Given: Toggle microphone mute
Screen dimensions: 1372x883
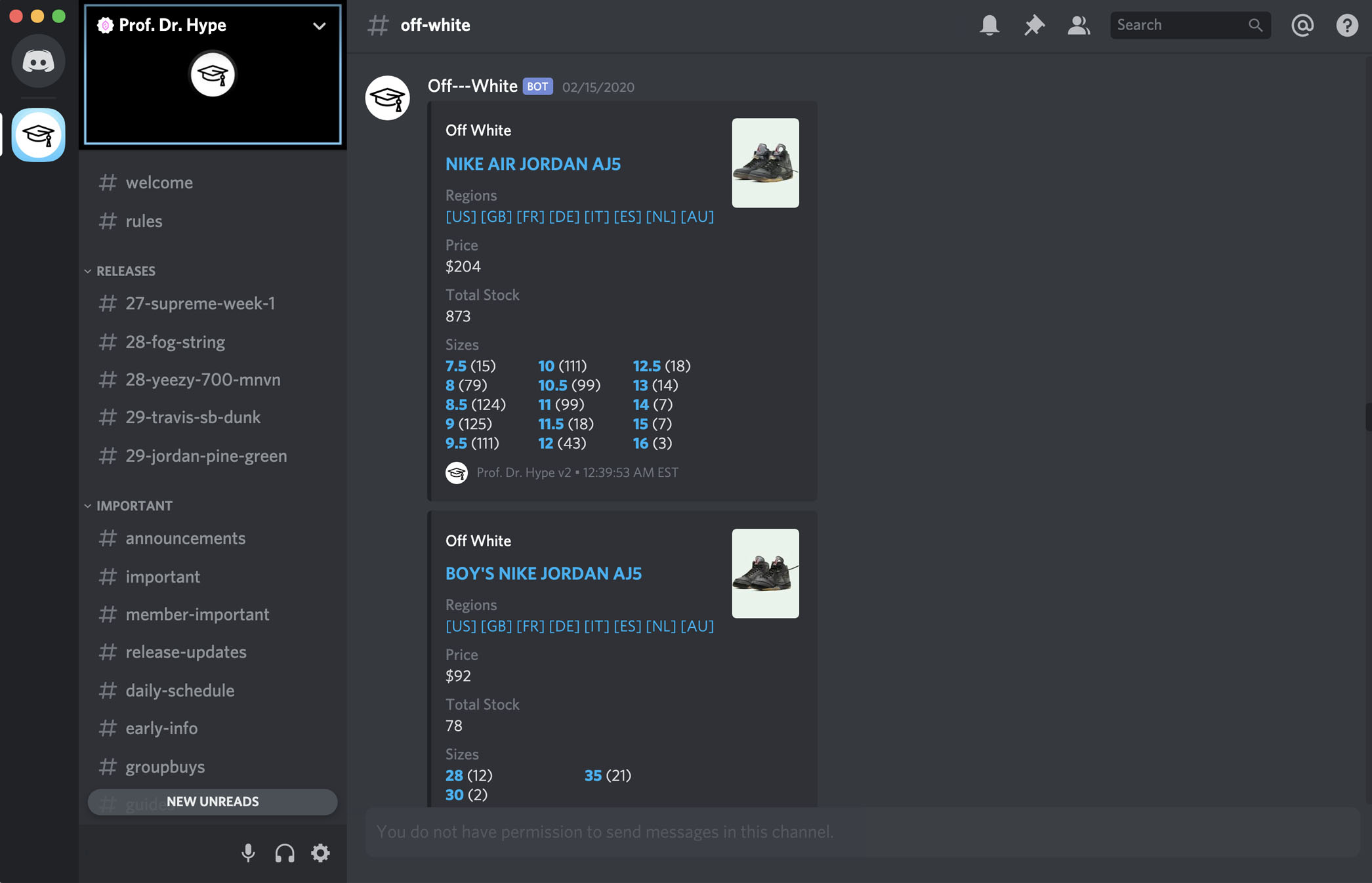Looking at the screenshot, I should (x=248, y=853).
